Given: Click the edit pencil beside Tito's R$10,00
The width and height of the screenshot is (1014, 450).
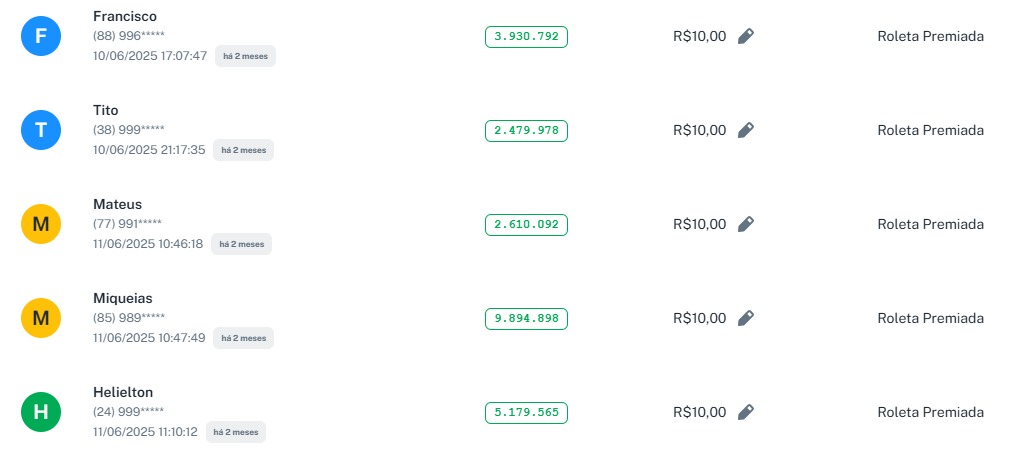Looking at the screenshot, I should click(x=745, y=131).
